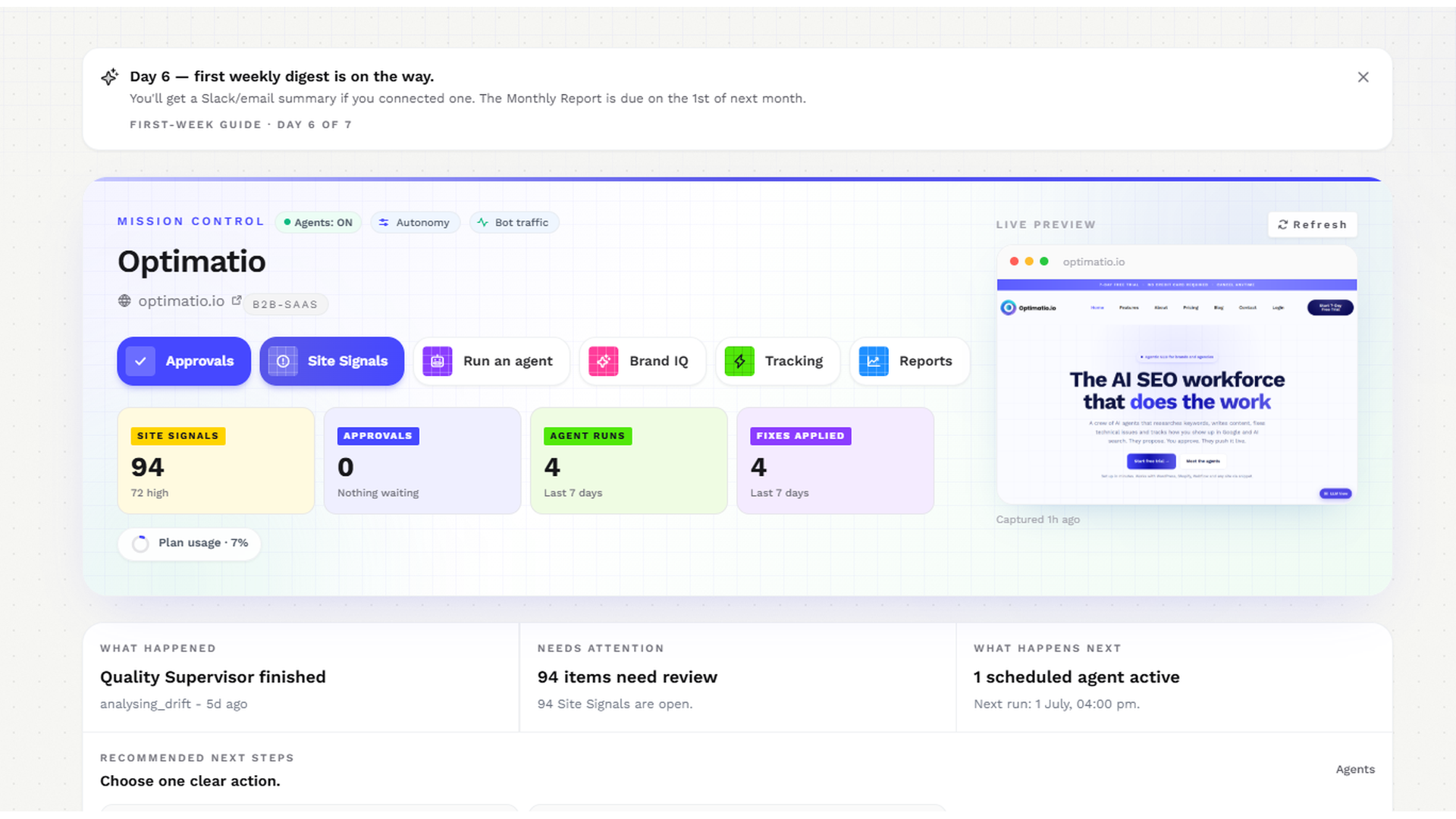Open the Site Signals 94 stat card
Image resolution: width=1456 pixels, height=819 pixels.
click(x=216, y=461)
